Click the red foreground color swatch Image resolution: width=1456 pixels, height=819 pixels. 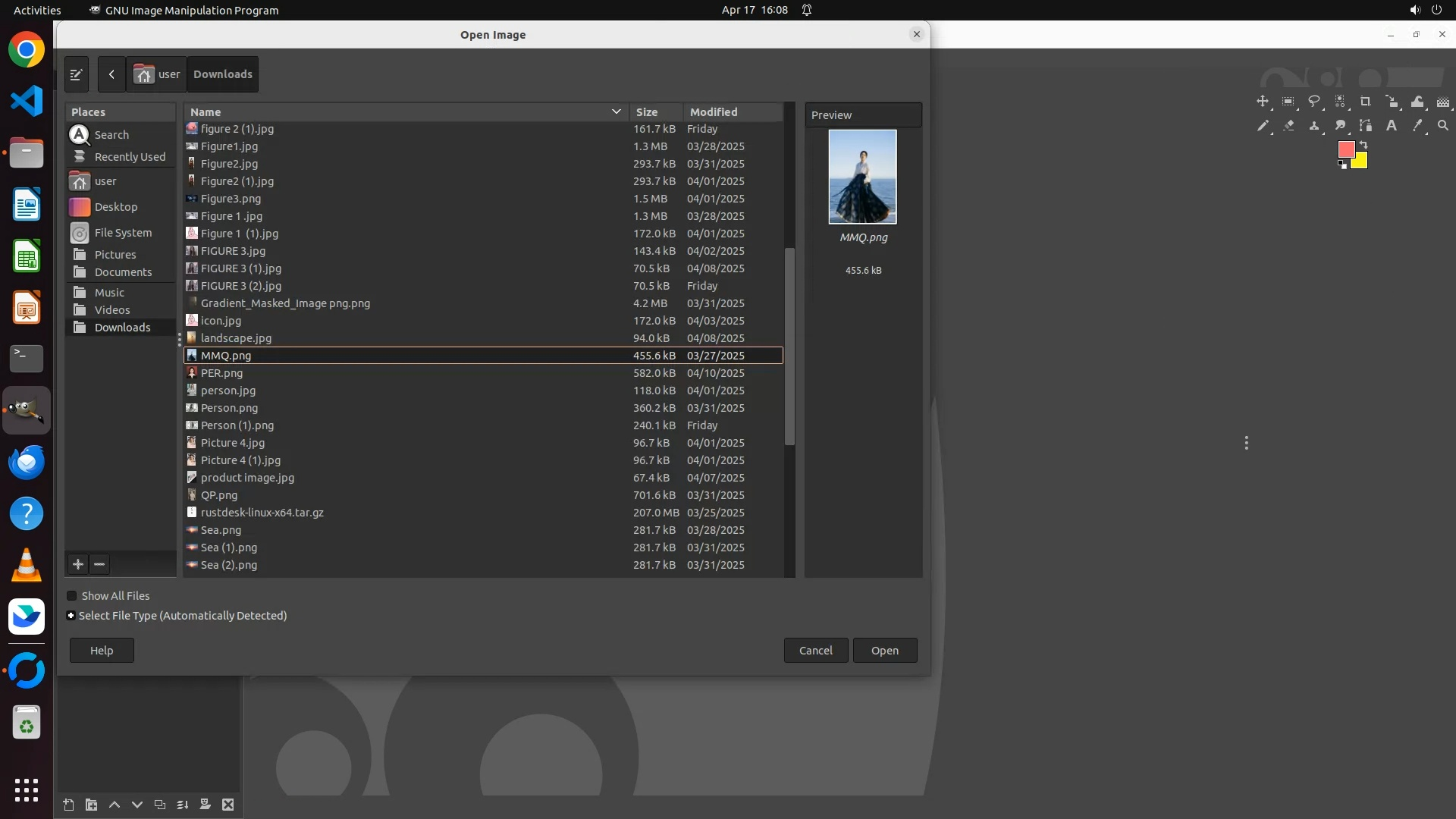(1346, 149)
